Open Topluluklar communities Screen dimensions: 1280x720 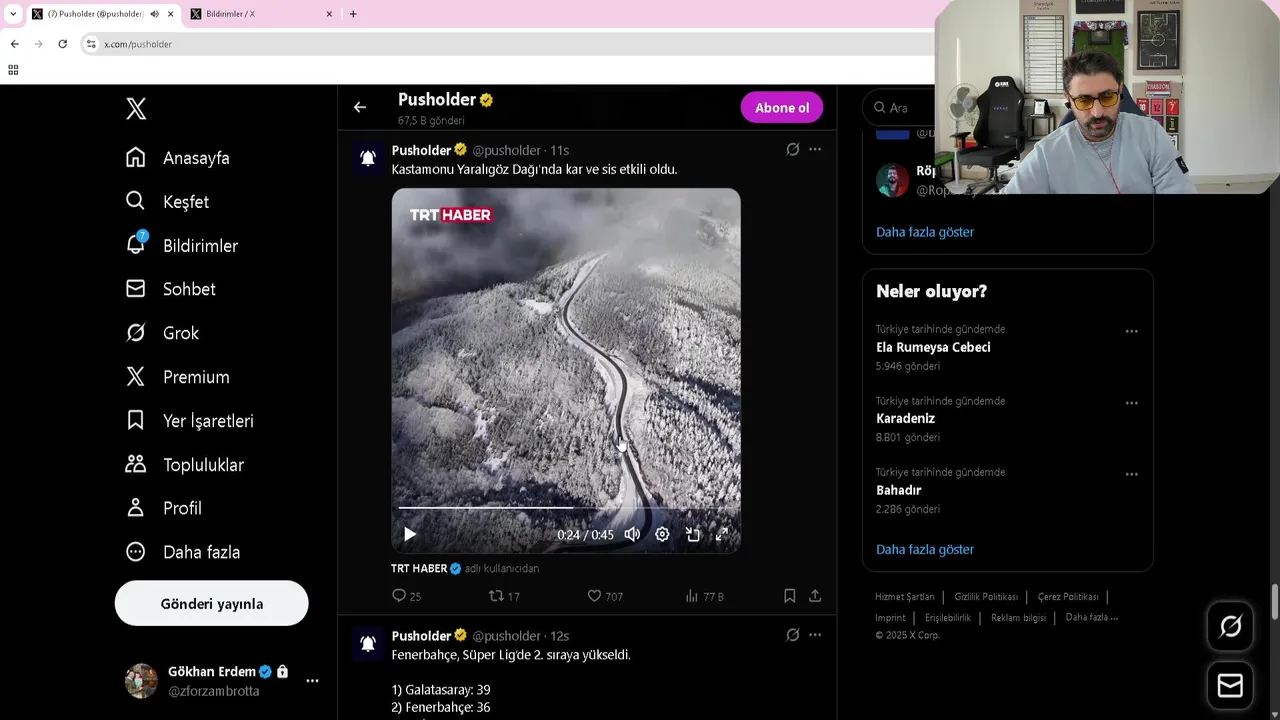pyautogui.click(x=185, y=465)
